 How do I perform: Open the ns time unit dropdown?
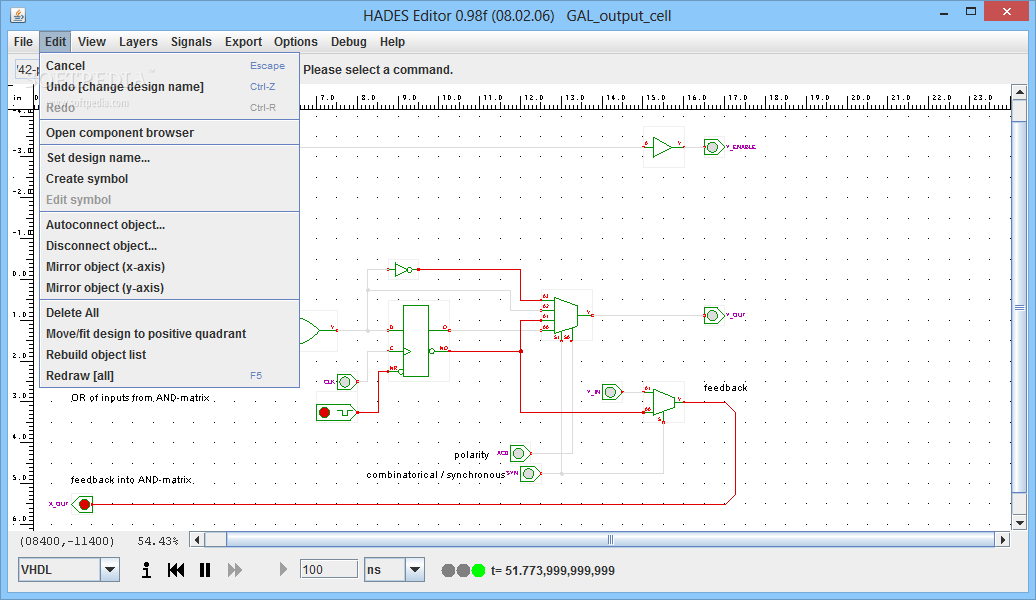(x=414, y=570)
